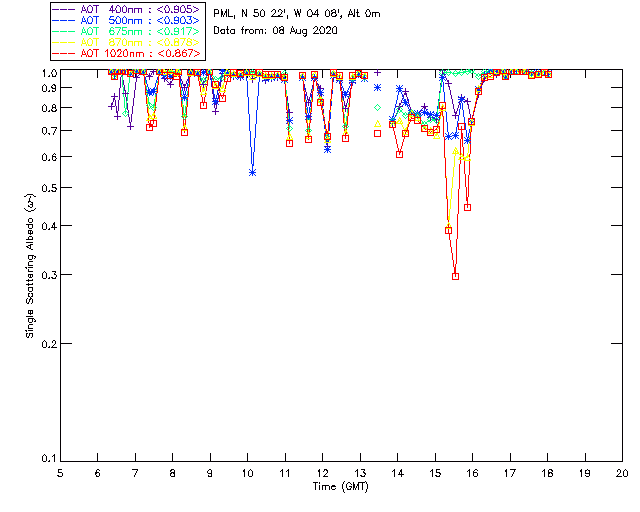
Task: Click the y-axis tick label 0.5
Action: point(49,188)
